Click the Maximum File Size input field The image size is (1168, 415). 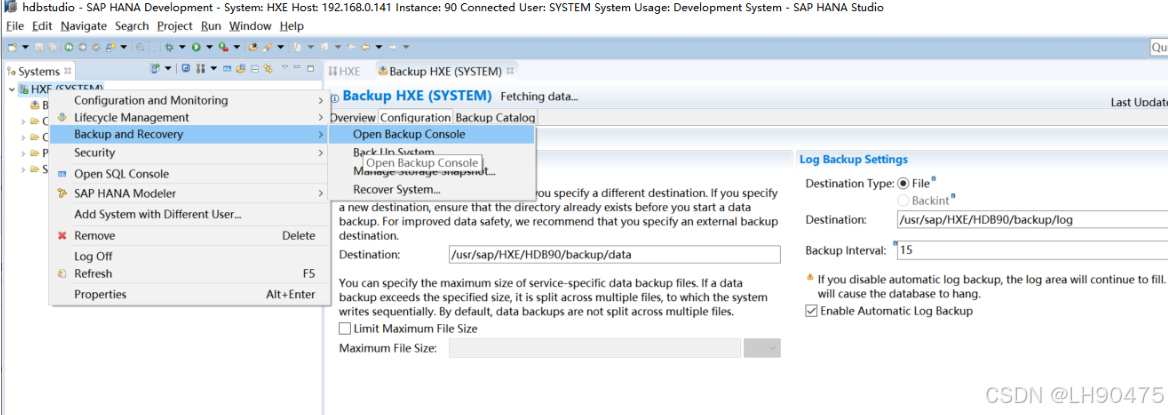coord(595,348)
